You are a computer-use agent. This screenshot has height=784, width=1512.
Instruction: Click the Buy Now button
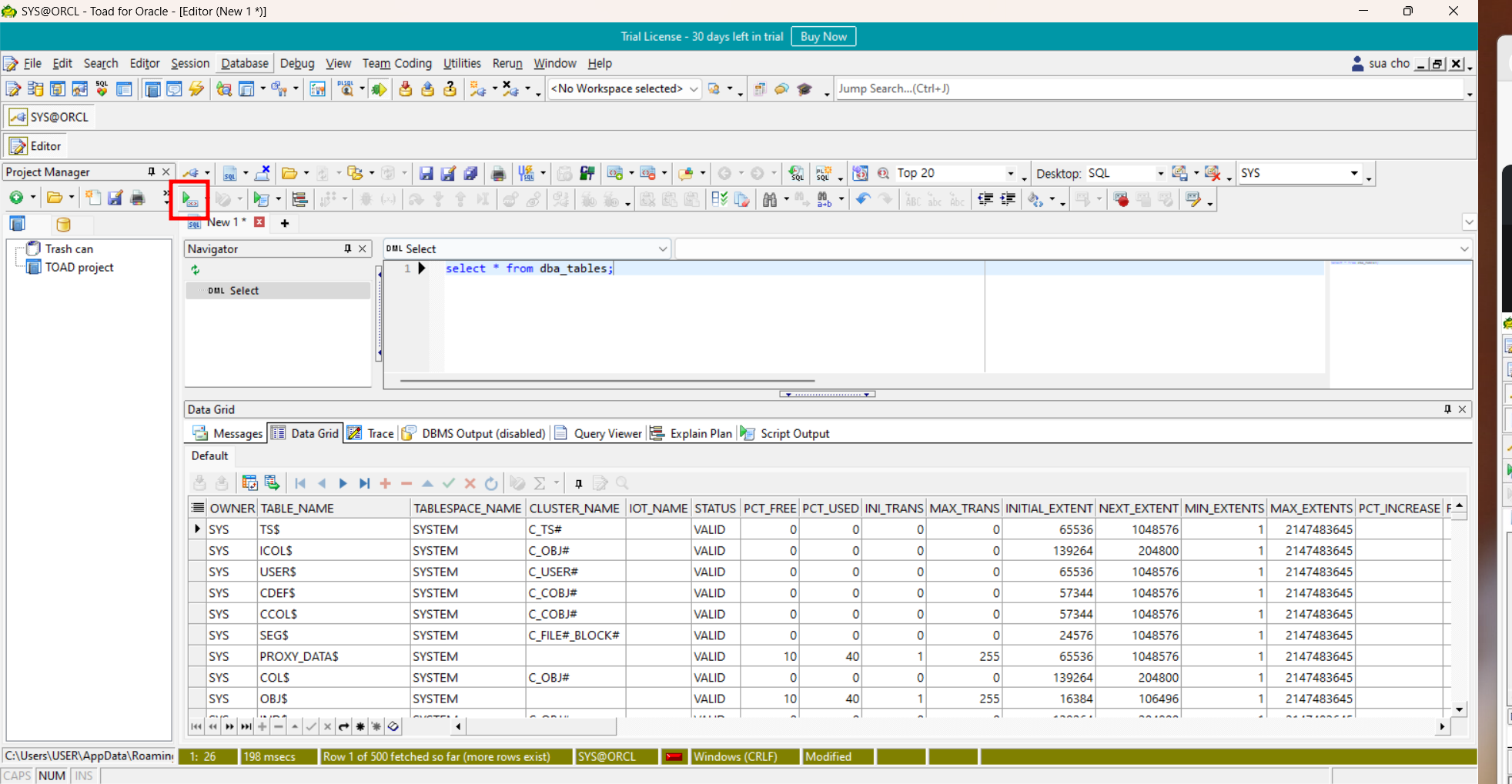pos(823,36)
